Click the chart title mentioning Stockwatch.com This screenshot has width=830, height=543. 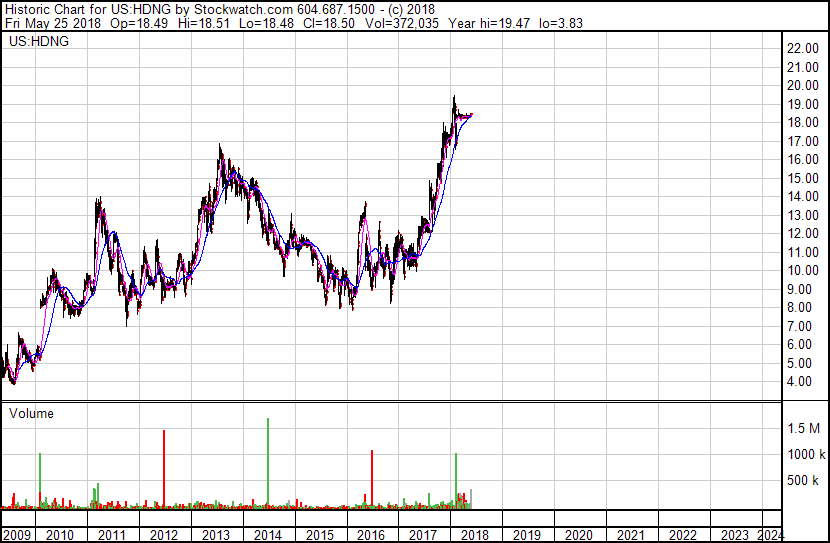click(220, 10)
